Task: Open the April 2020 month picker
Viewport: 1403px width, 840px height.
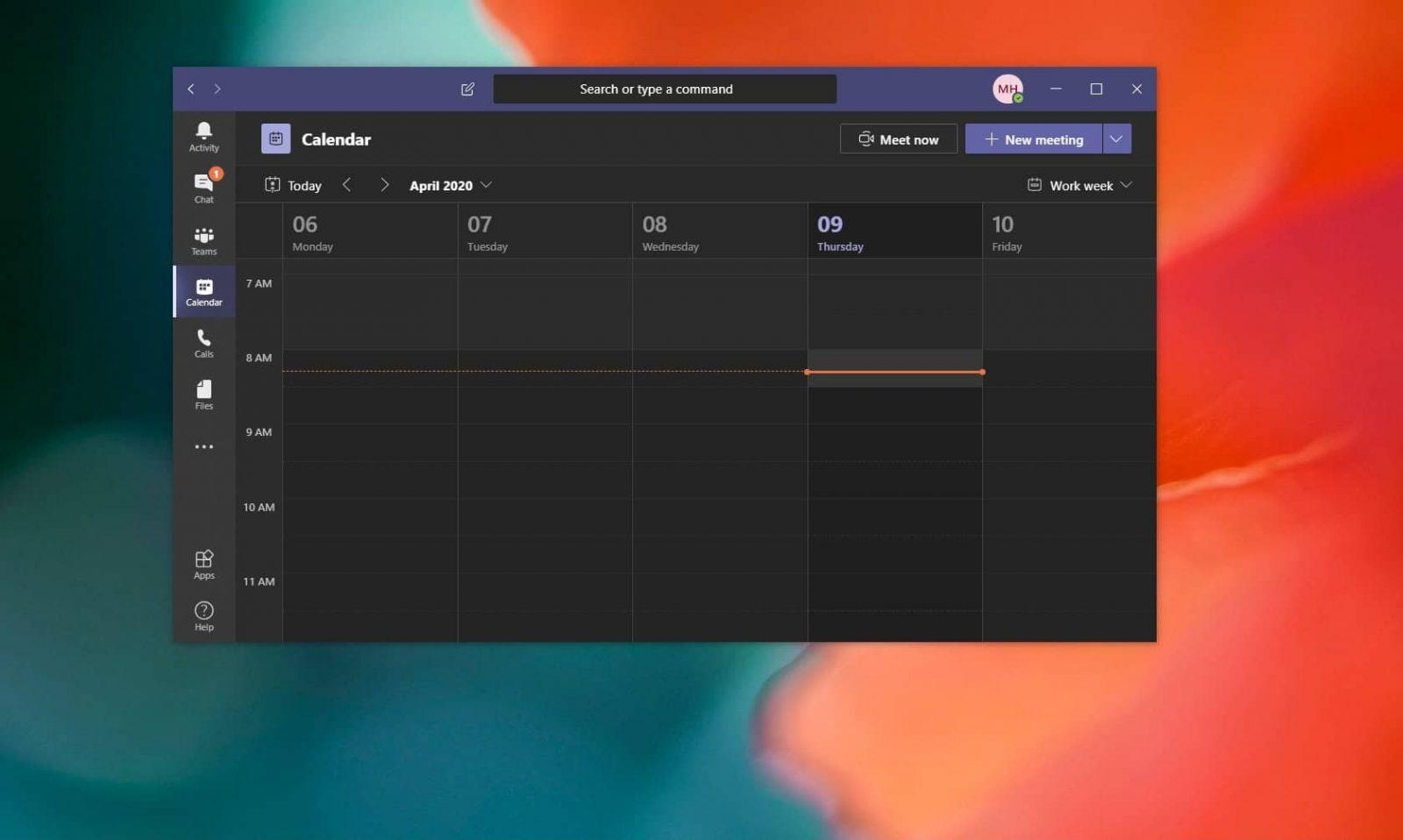Action: click(x=451, y=185)
